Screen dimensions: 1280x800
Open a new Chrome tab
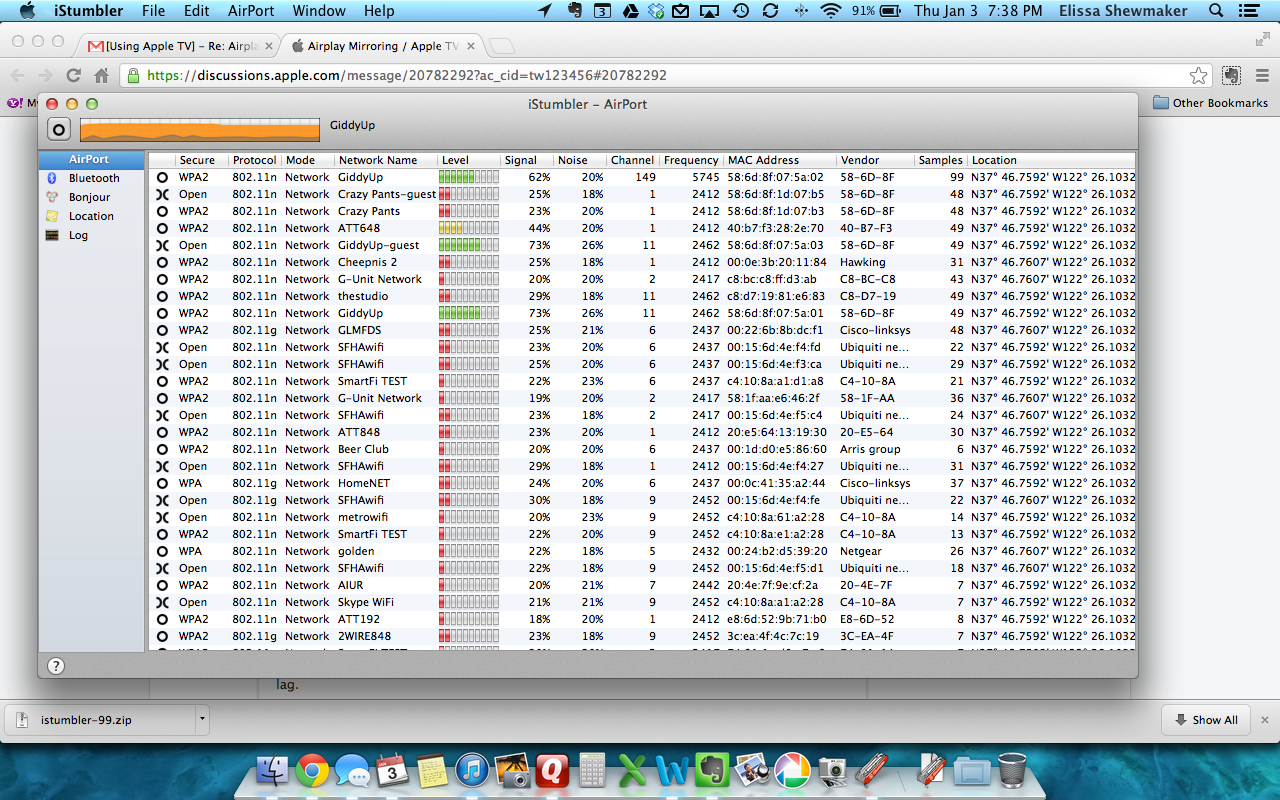pyautogui.click(x=502, y=46)
